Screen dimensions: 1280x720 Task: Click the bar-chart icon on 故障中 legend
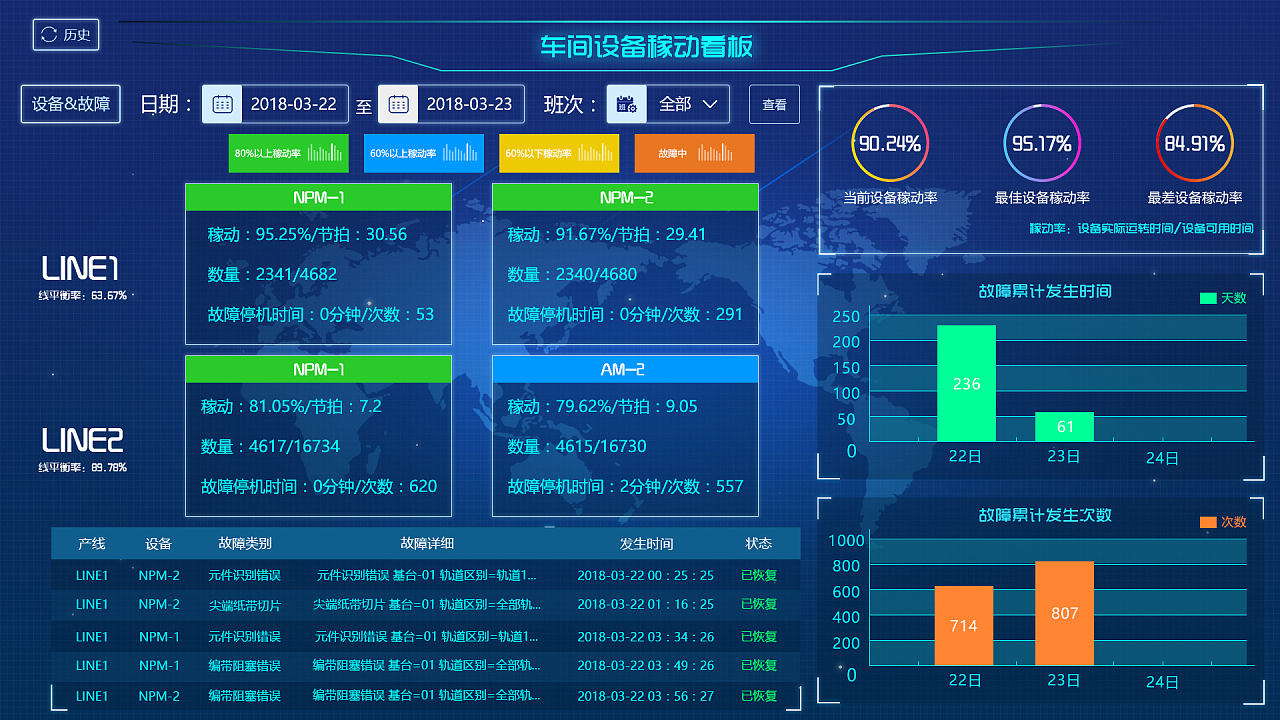pyautogui.click(x=716, y=153)
